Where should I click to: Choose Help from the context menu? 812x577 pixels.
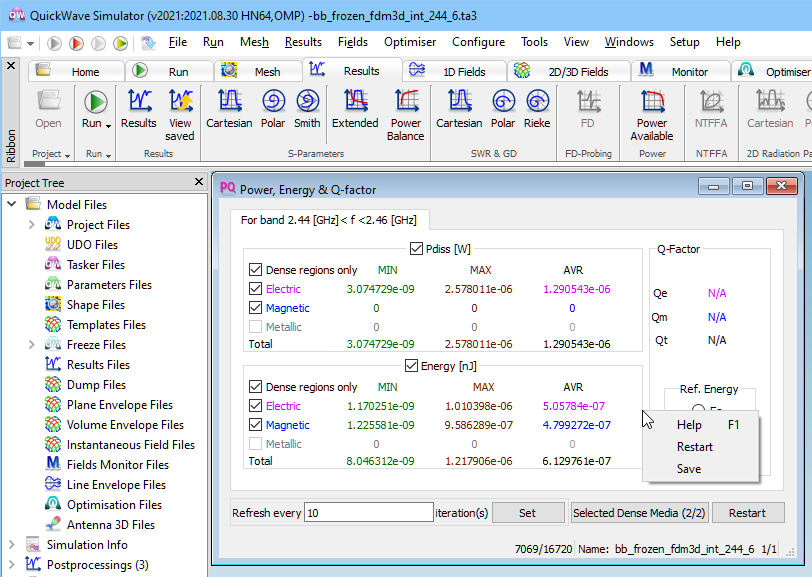[701, 425]
